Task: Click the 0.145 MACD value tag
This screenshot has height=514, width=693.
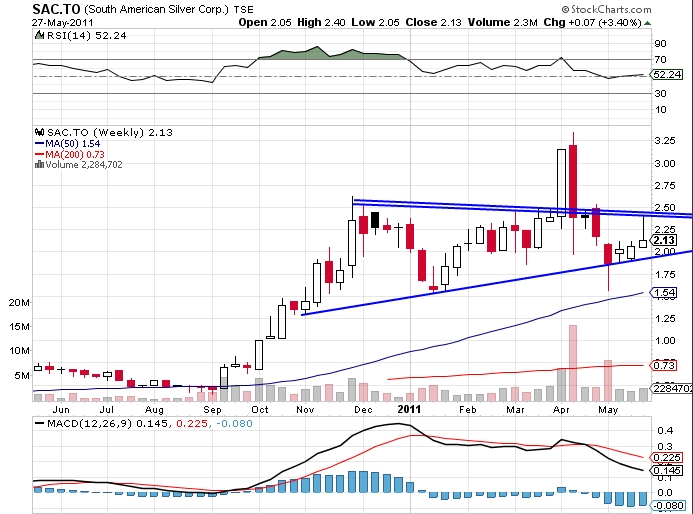Action: (666, 471)
